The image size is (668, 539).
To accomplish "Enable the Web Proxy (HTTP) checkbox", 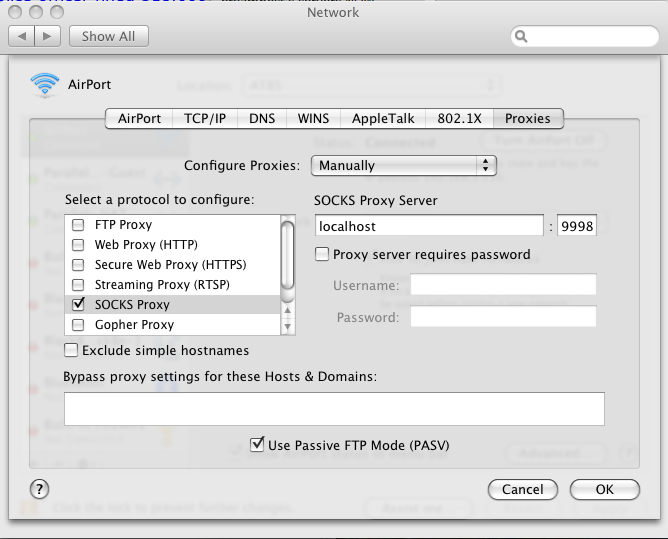I will [x=78, y=245].
